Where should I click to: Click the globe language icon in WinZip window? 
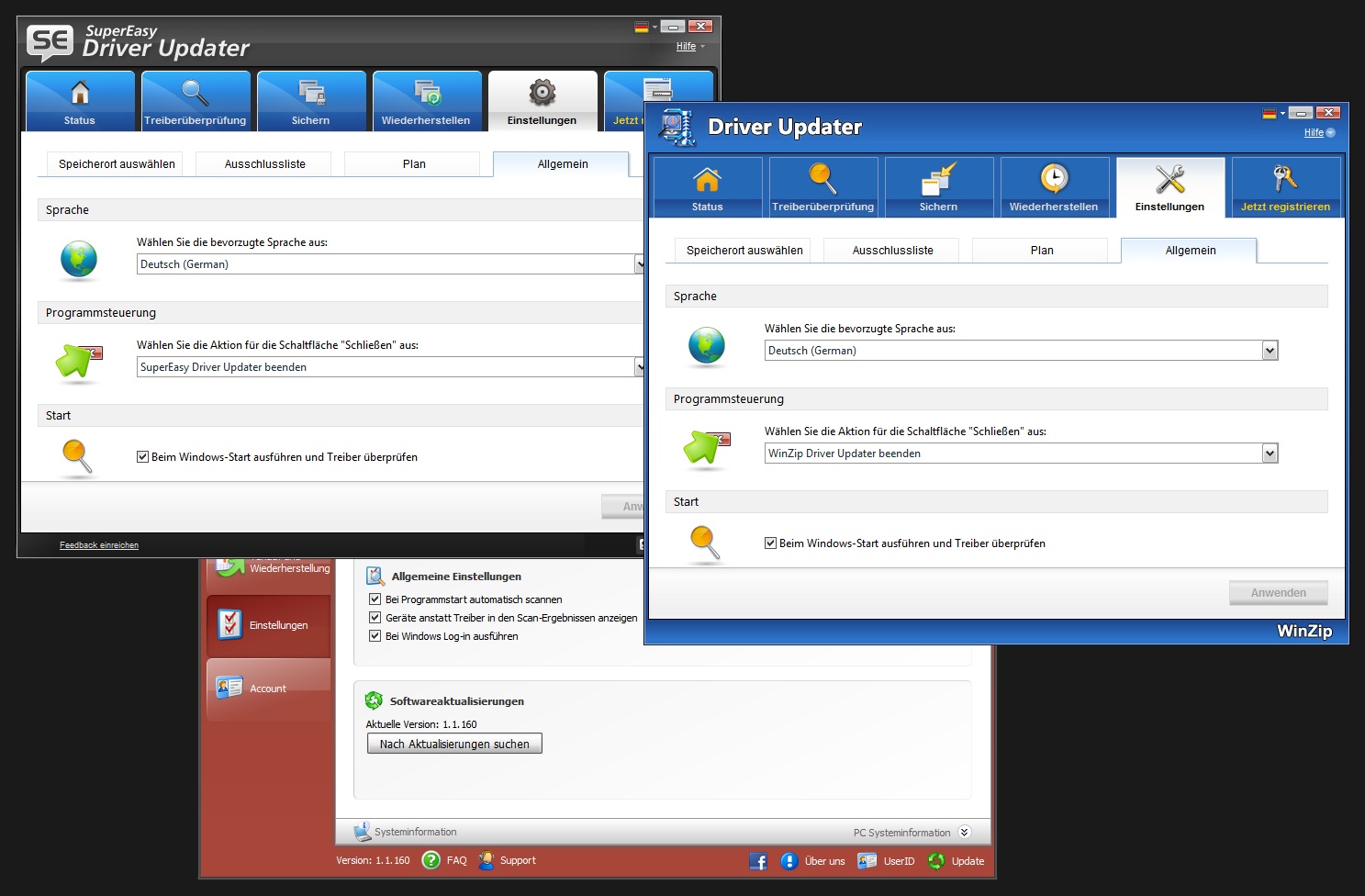point(706,346)
